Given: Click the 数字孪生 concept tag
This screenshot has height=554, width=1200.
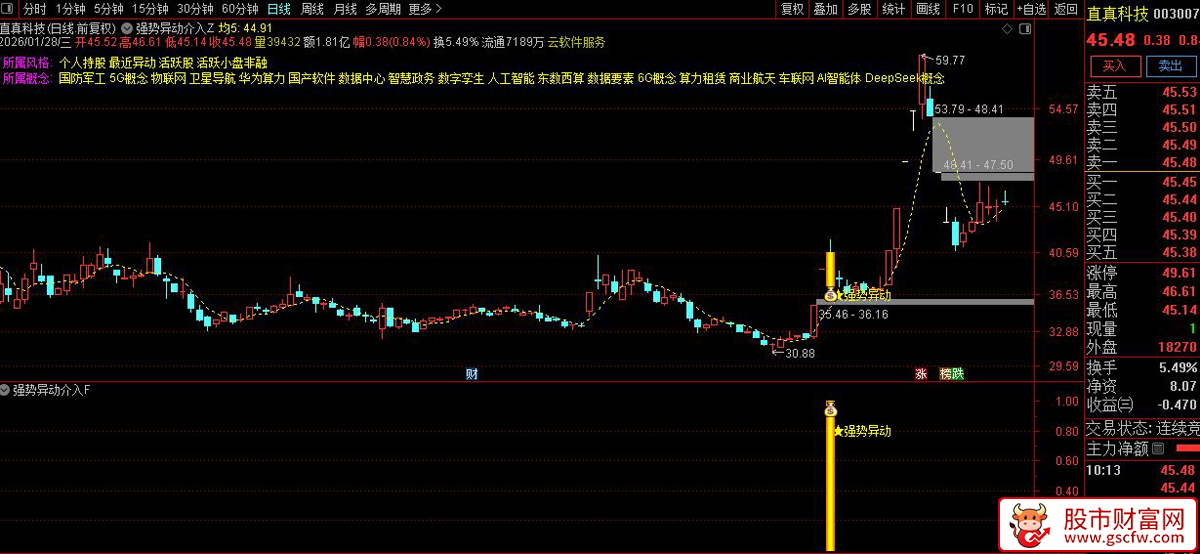Looking at the screenshot, I should tap(461, 77).
